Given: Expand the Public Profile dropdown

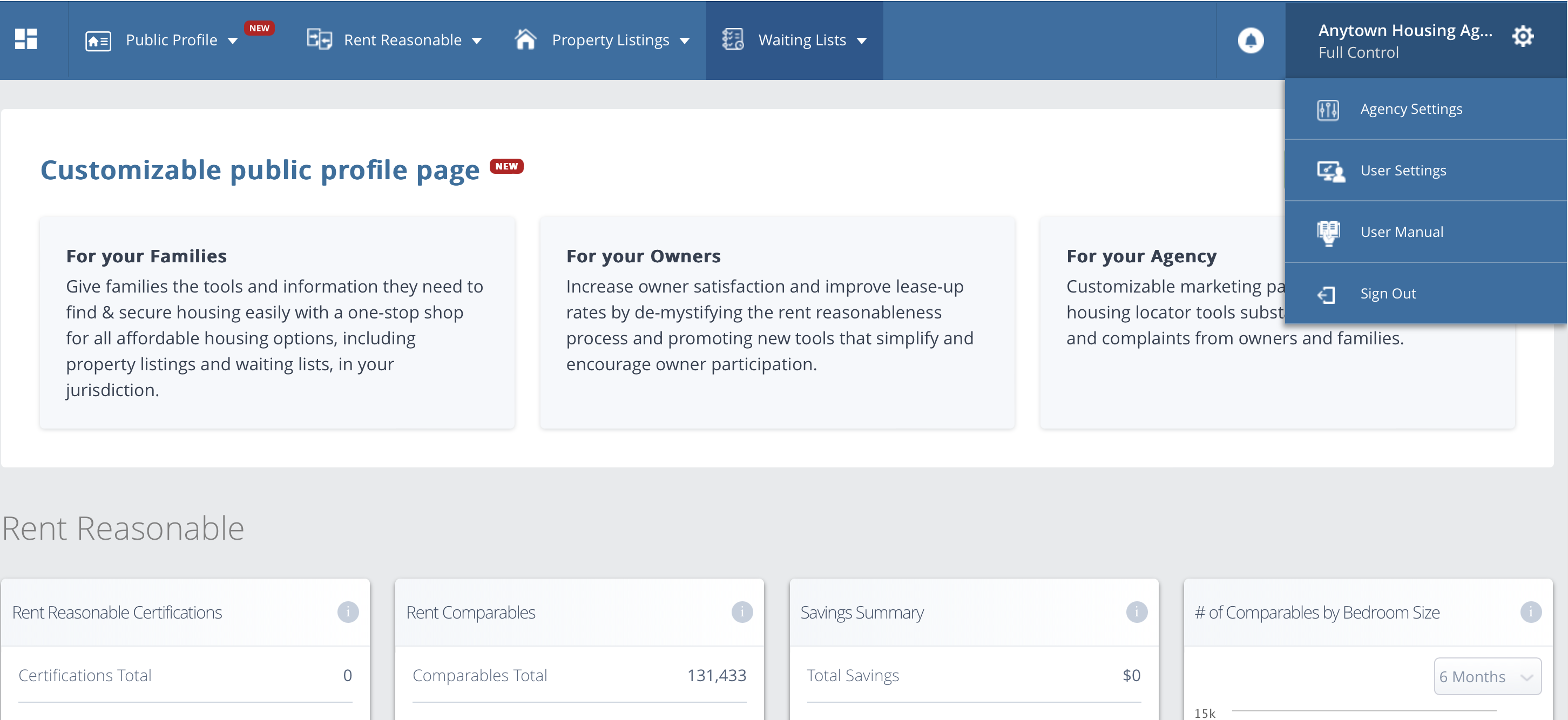Looking at the screenshot, I should tap(233, 41).
